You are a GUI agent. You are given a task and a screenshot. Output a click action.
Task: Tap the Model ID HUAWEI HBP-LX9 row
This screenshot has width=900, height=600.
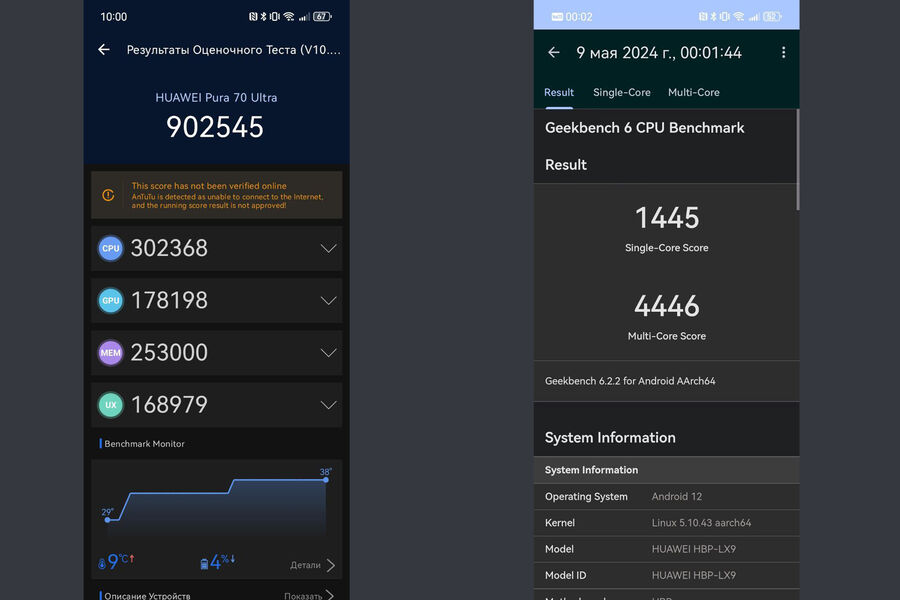point(666,575)
